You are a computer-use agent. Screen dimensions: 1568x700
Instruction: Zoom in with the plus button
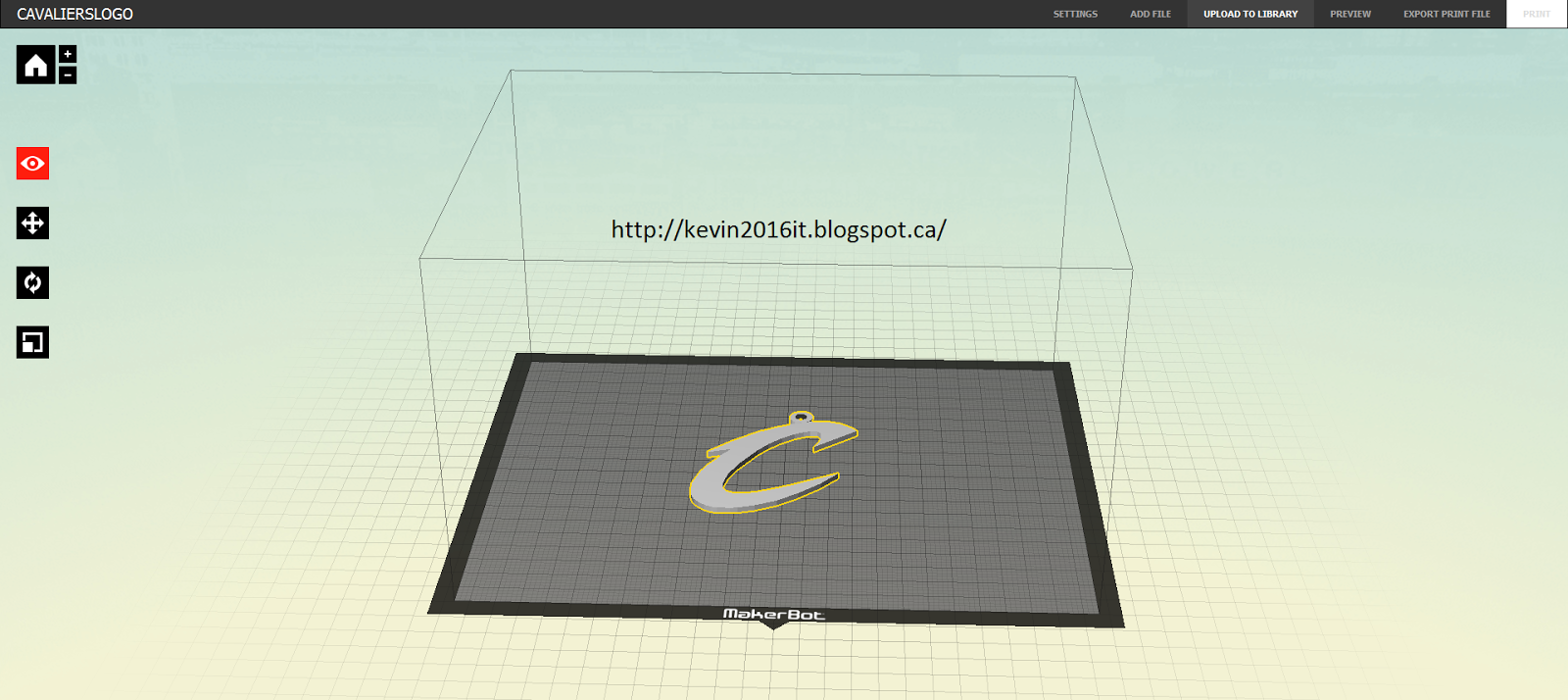[x=68, y=54]
